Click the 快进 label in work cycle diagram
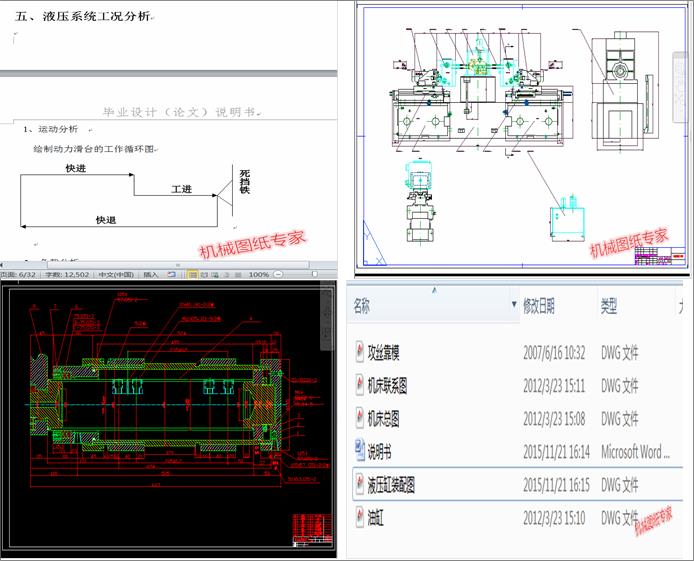 click(76, 169)
